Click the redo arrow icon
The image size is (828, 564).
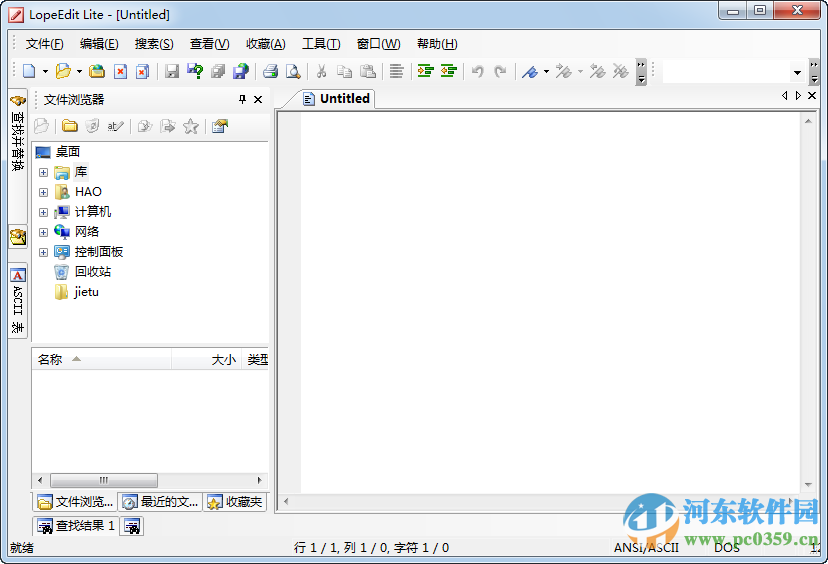[500, 71]
